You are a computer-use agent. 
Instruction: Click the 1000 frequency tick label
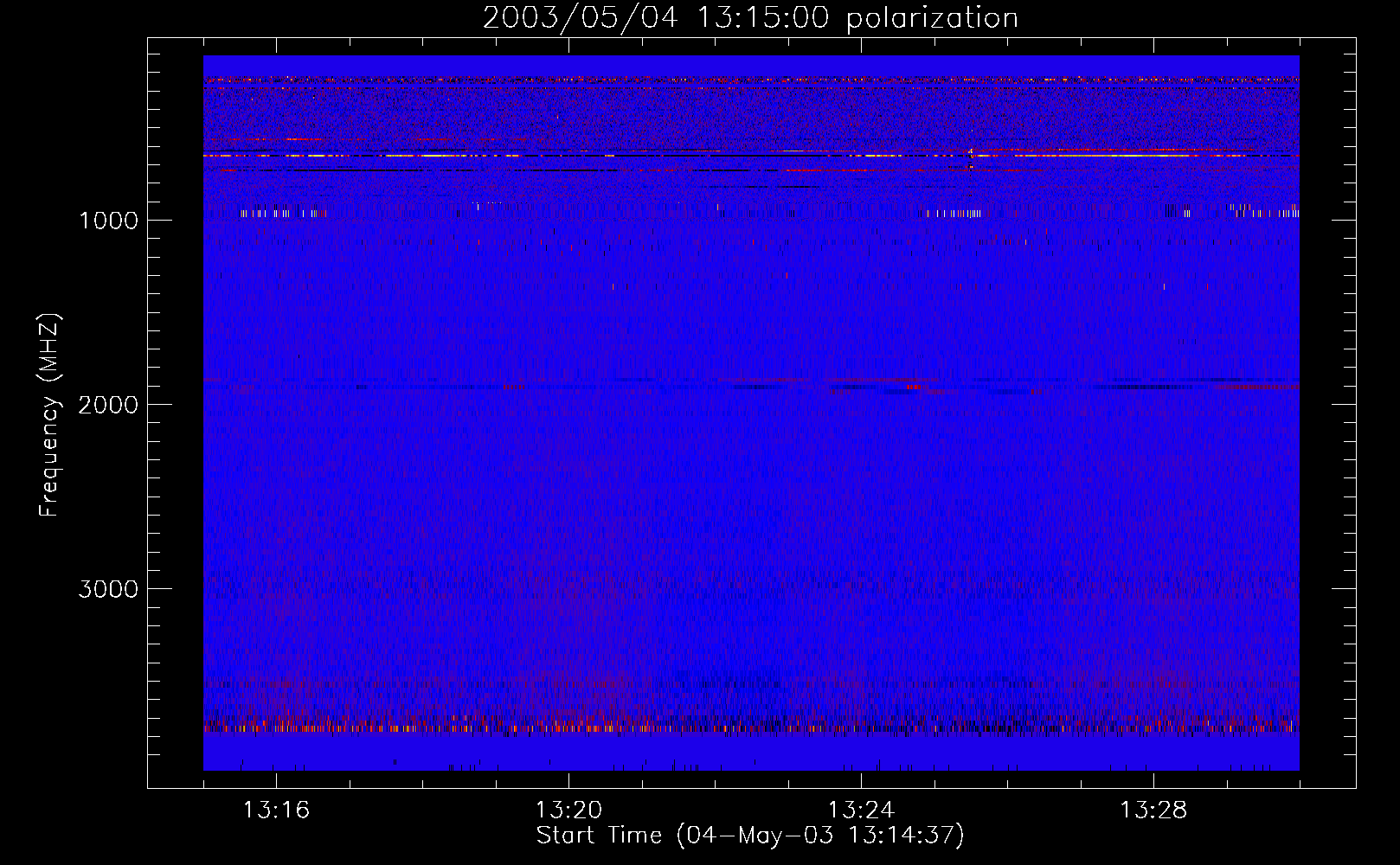[108, 221]
